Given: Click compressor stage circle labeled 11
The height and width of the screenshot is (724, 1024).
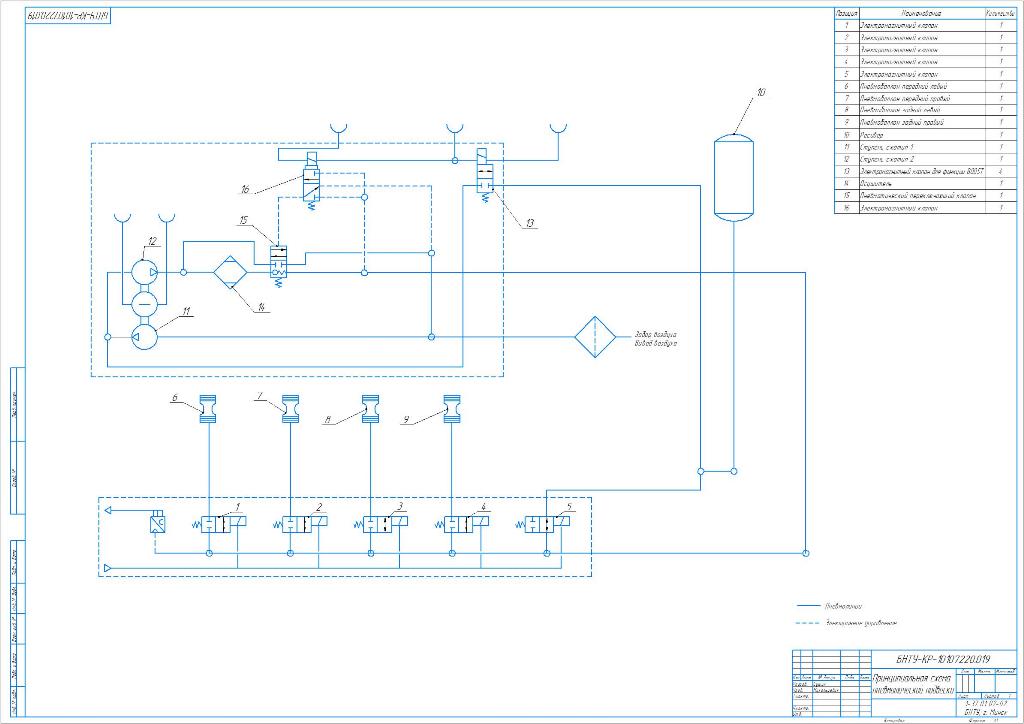Looking at the screenshot, I should [x=144, y=337].
